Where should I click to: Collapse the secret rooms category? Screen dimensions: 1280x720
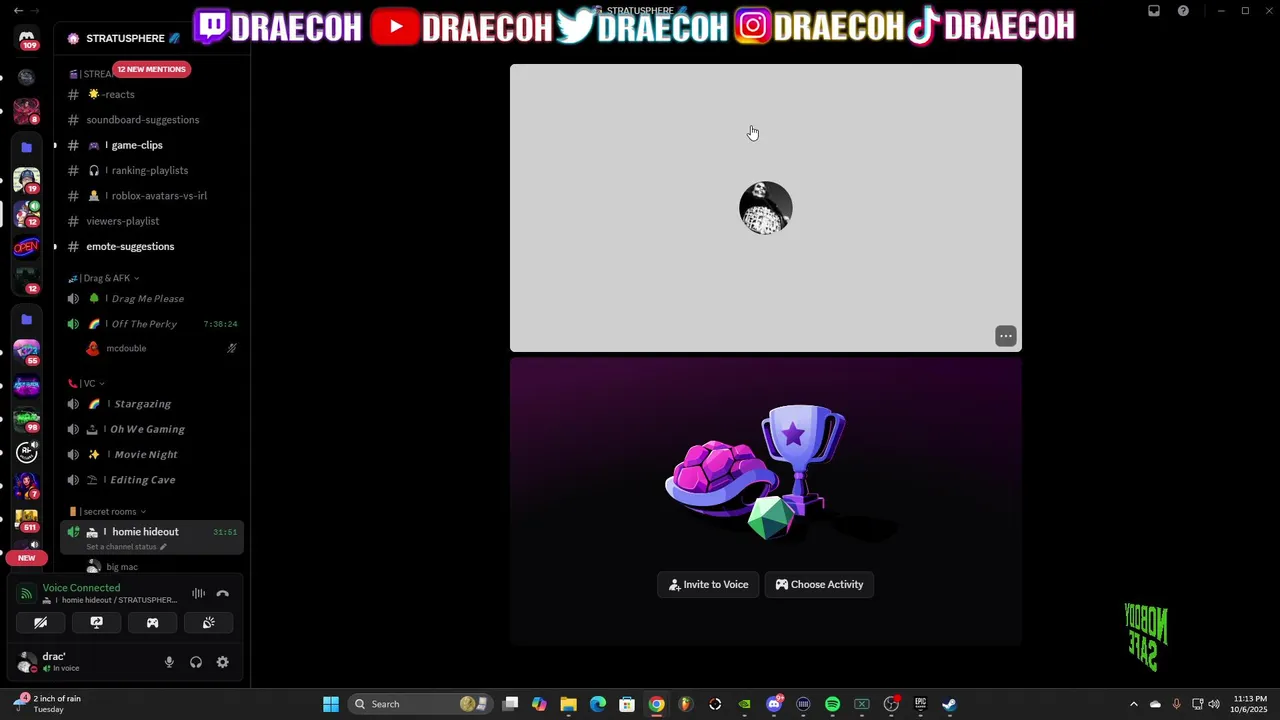click(107, 511)
